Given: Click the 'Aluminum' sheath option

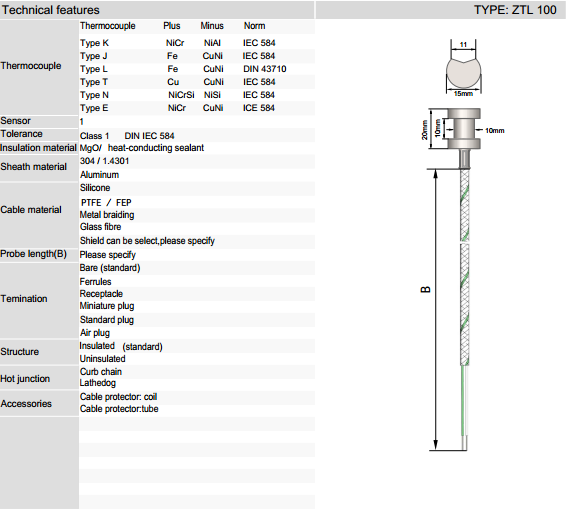Looking at the screenshot, I should point(99,175).
